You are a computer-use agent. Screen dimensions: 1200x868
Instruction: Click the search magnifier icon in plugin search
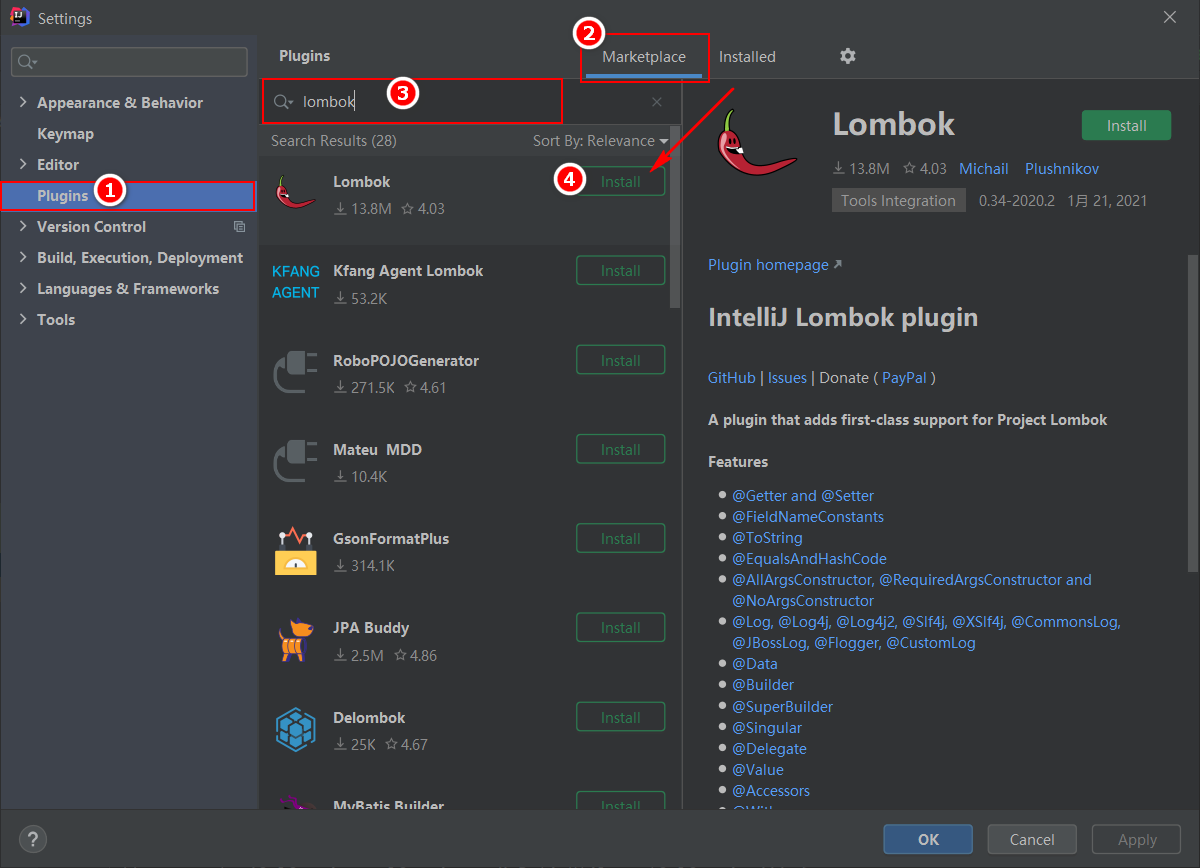click(x=282, y=102)
